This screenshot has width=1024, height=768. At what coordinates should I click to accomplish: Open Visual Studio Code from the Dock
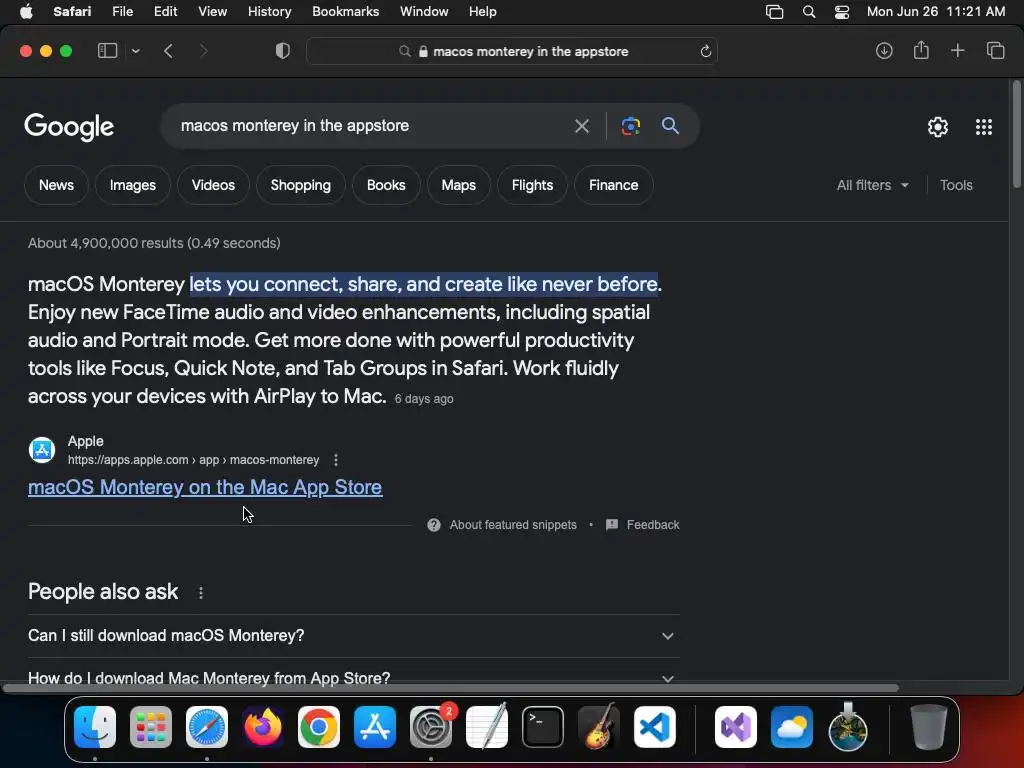pos(654,727)
